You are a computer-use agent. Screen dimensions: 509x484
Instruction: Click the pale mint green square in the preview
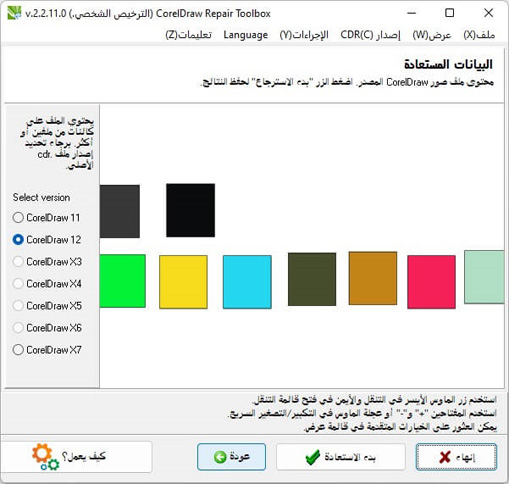pos(484,277)
